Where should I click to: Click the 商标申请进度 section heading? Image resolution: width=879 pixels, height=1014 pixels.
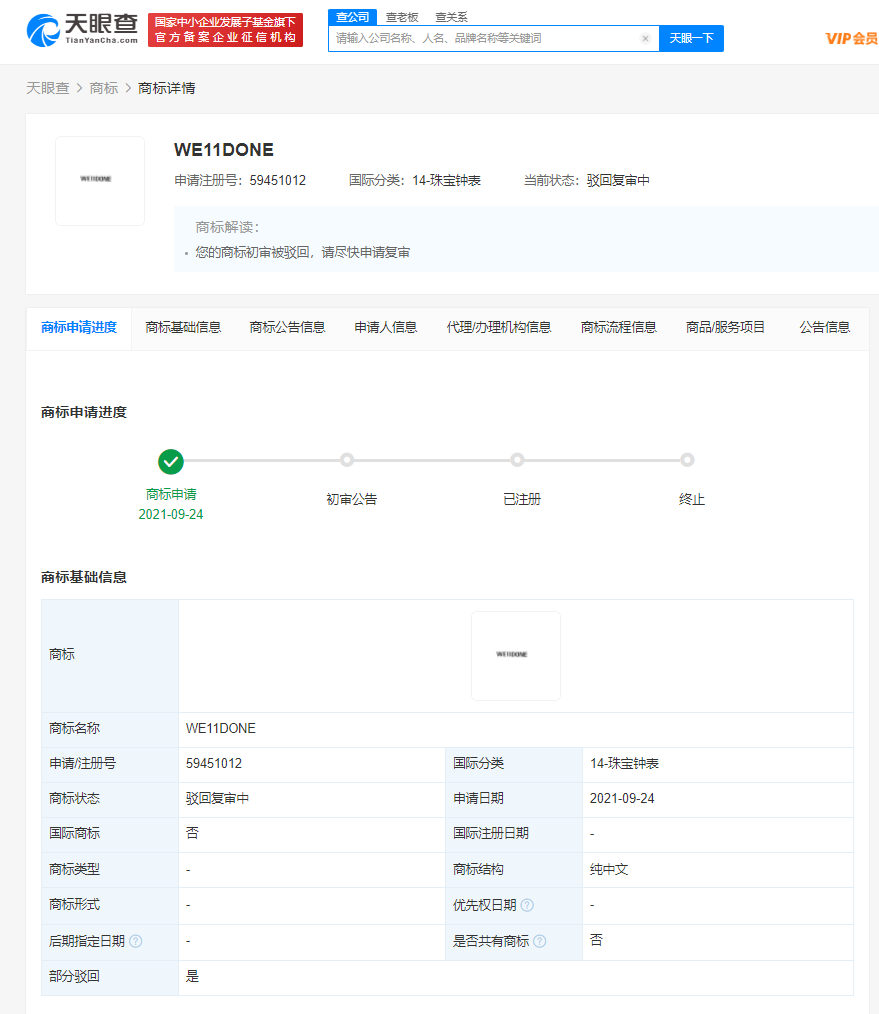[x=83, y=413]
